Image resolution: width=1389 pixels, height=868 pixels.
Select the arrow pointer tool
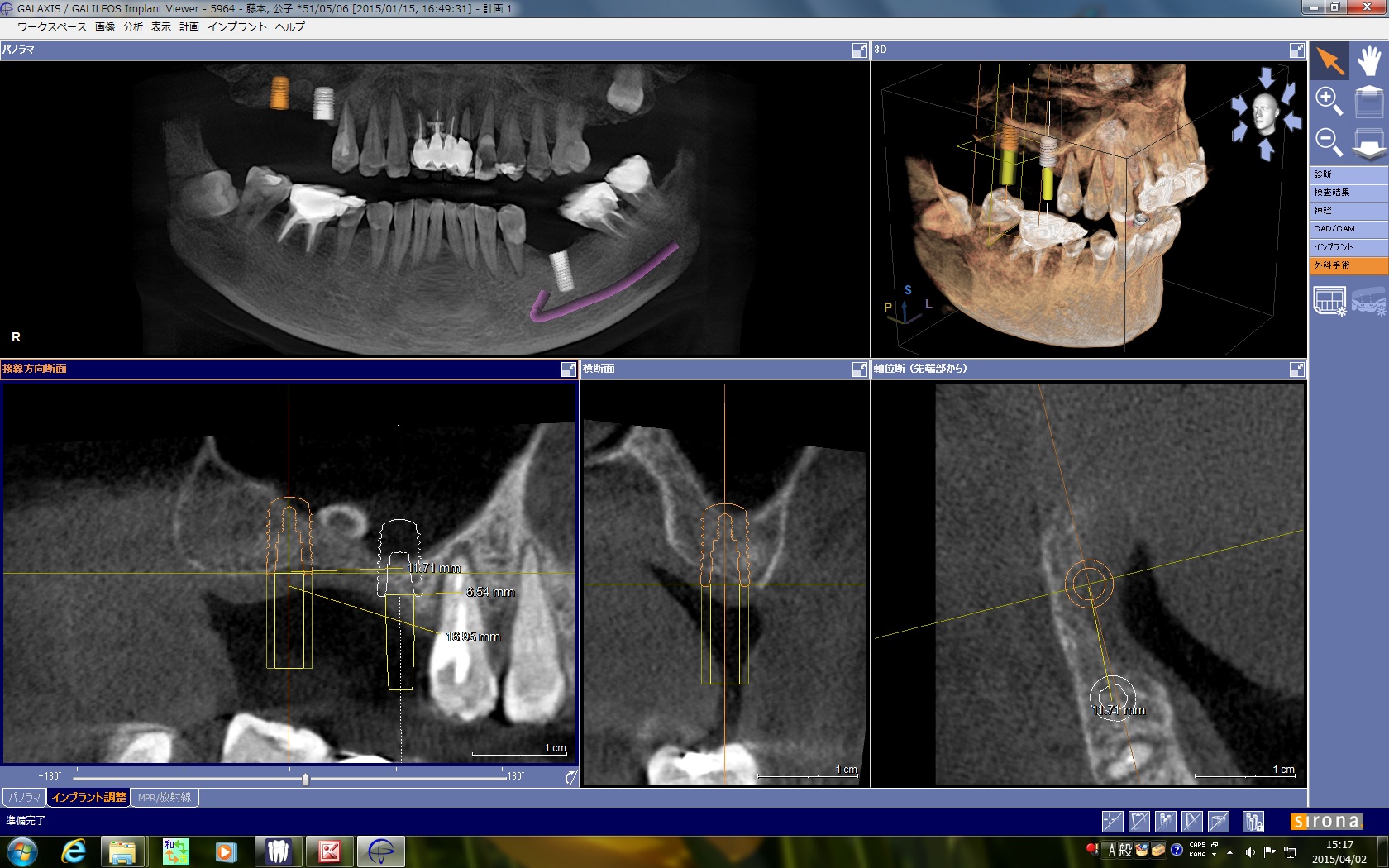pyautogui.click(x=1329, y=60)
